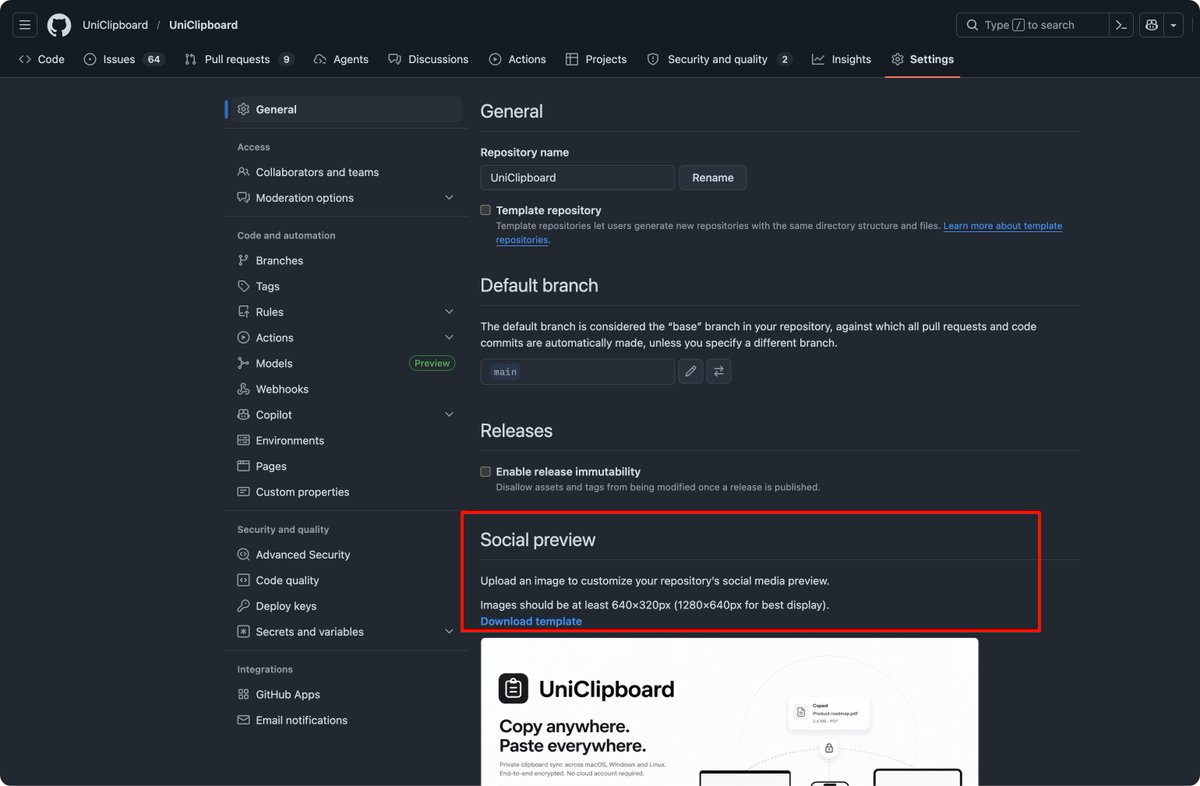Open the Agents tab

coord(341,59)
